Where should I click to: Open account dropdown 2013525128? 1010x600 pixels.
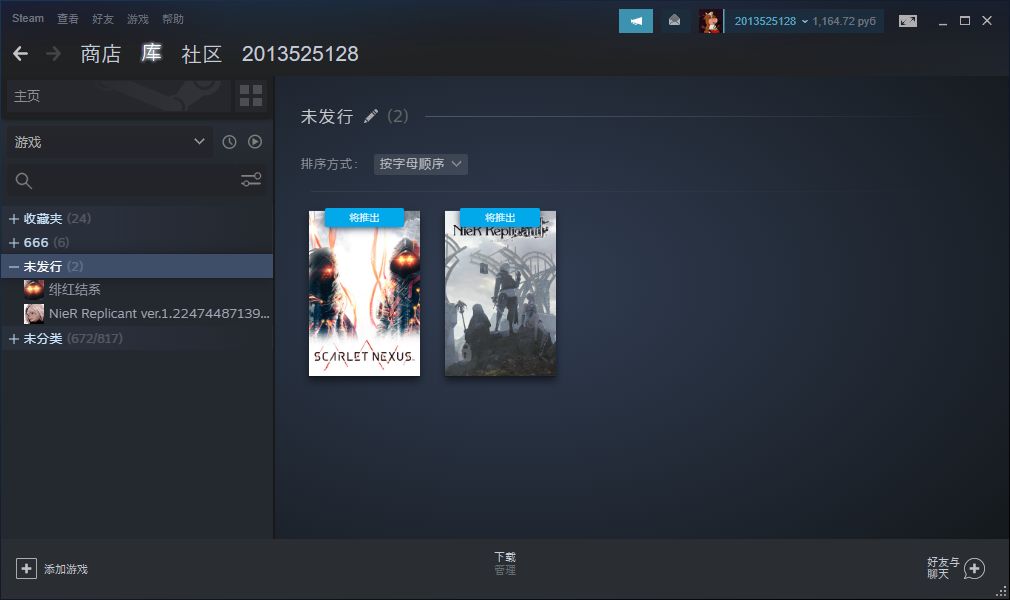(x=771, y=21)
